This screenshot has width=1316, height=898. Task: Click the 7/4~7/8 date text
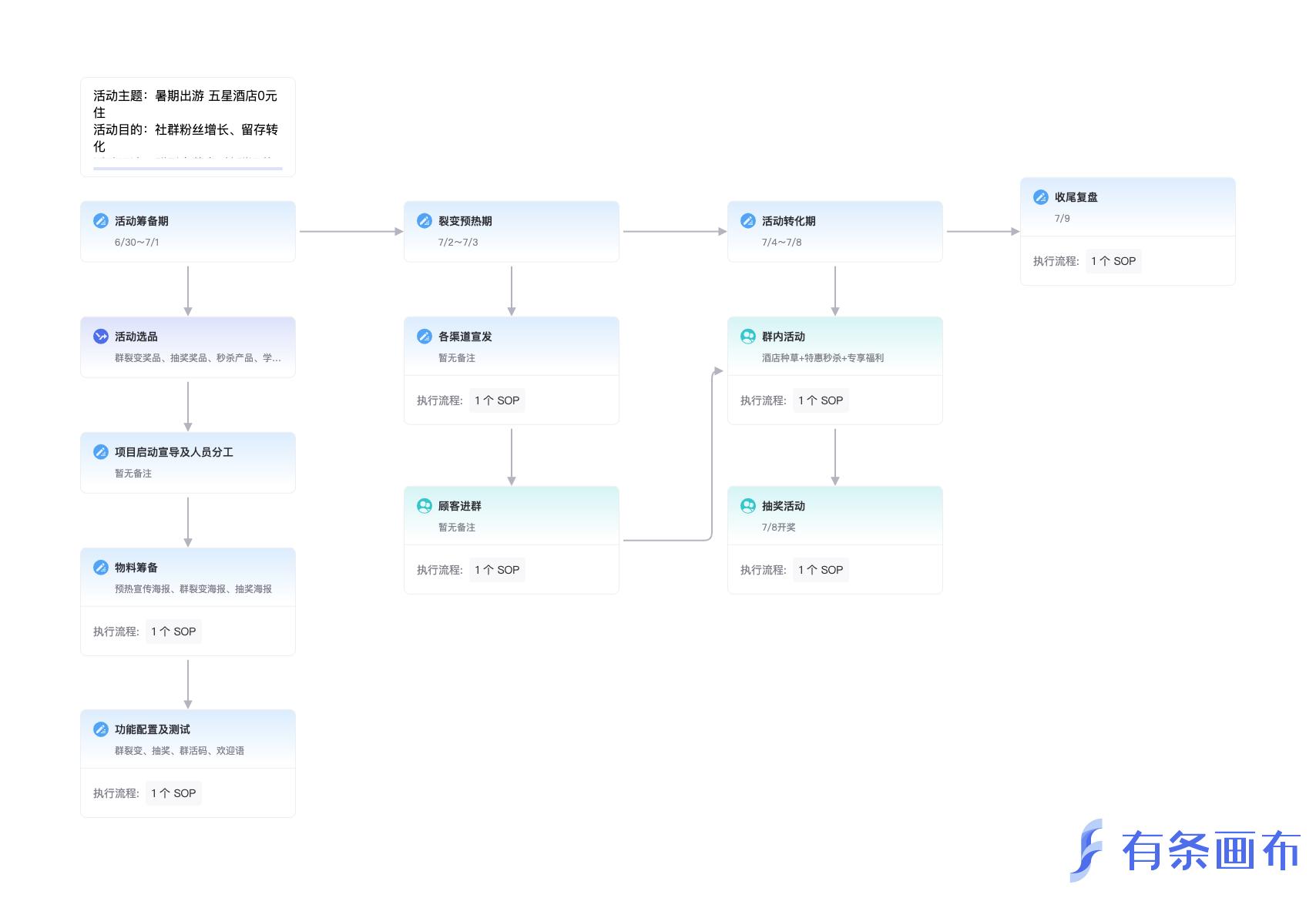[x=782, y=242]
